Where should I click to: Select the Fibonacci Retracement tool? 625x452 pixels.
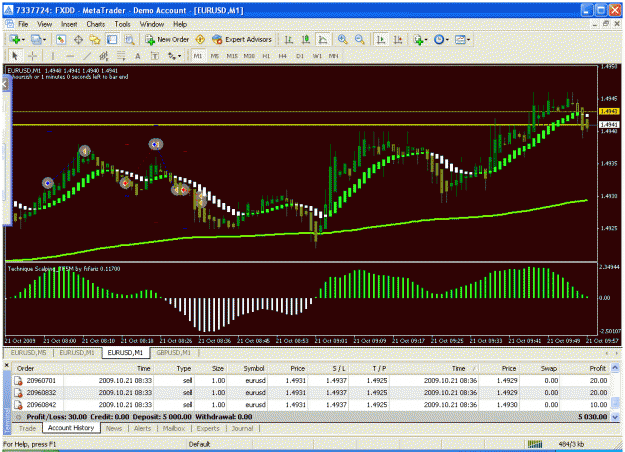coord(121,56)
